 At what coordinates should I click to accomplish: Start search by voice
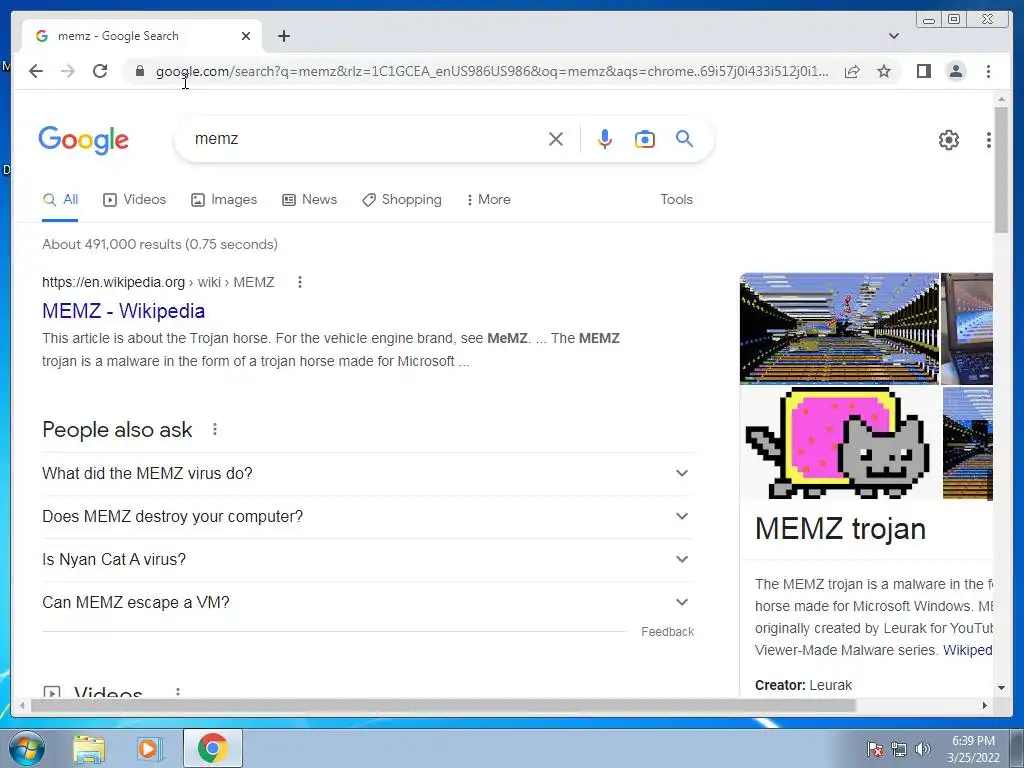tap(605, 139)
